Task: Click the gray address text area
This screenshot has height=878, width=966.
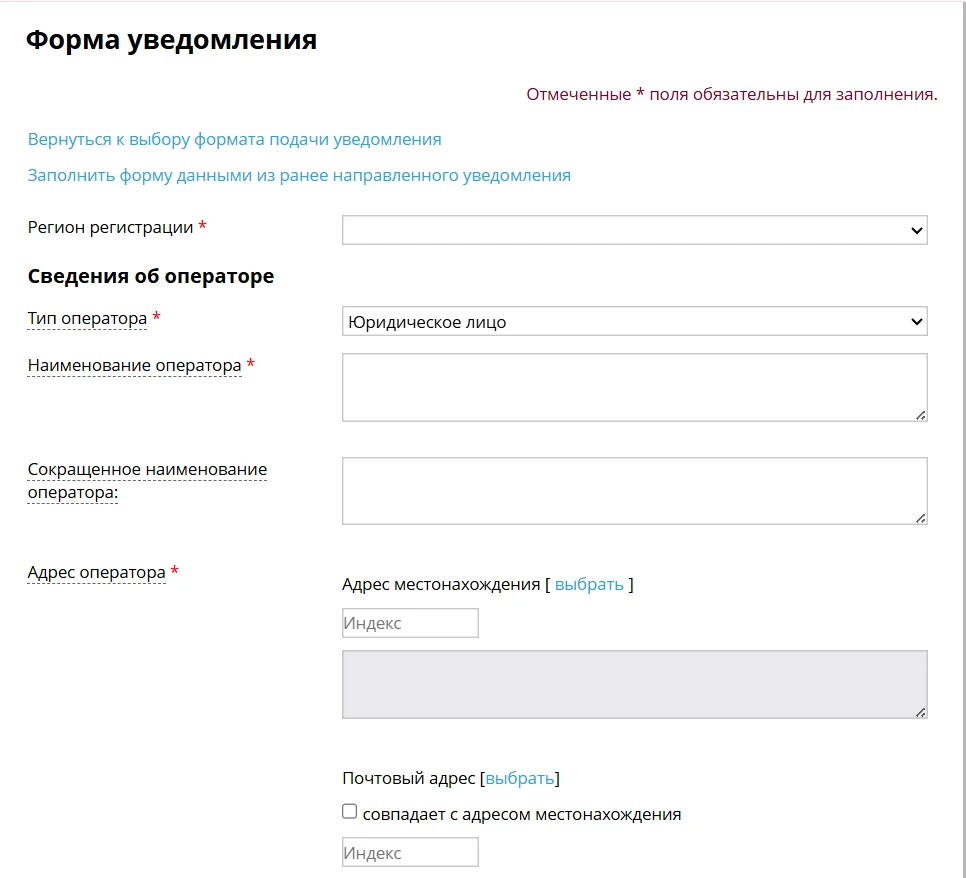Action: click(x=635, y=685)
